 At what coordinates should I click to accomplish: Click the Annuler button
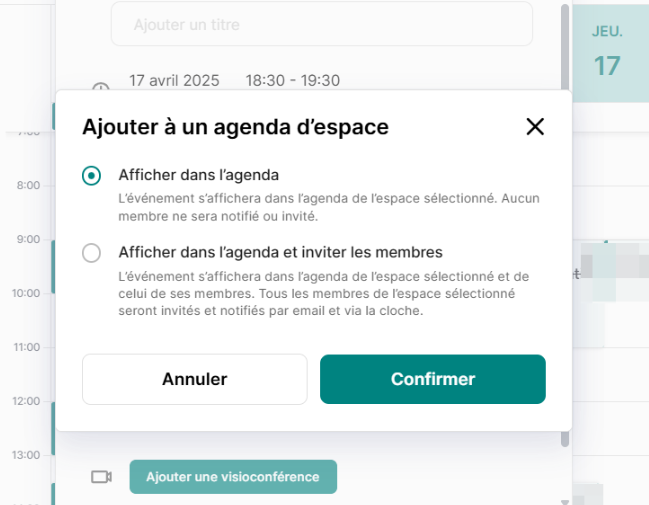pyautogui.click(x=195, y=379)
